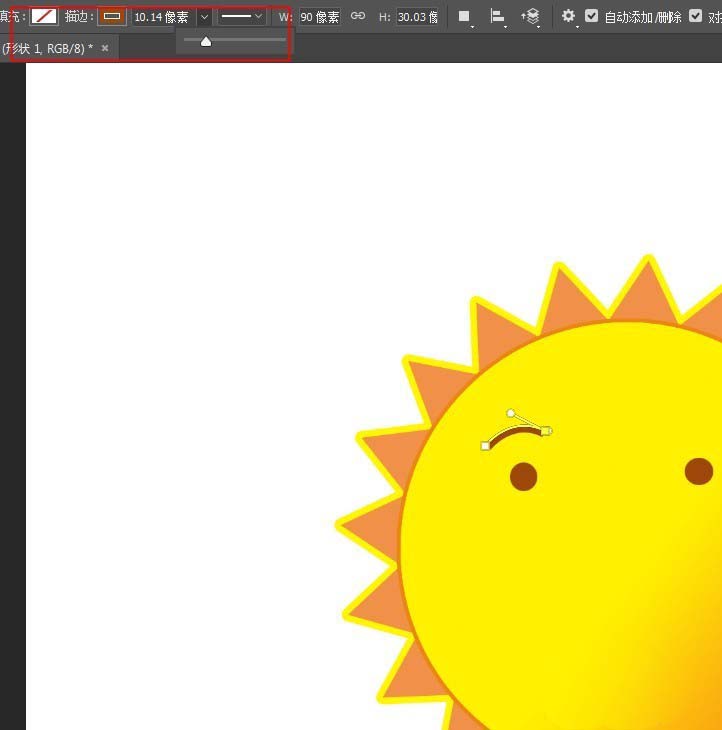
Task: Open the path arrangement stack icon
Action: point(531,17)
